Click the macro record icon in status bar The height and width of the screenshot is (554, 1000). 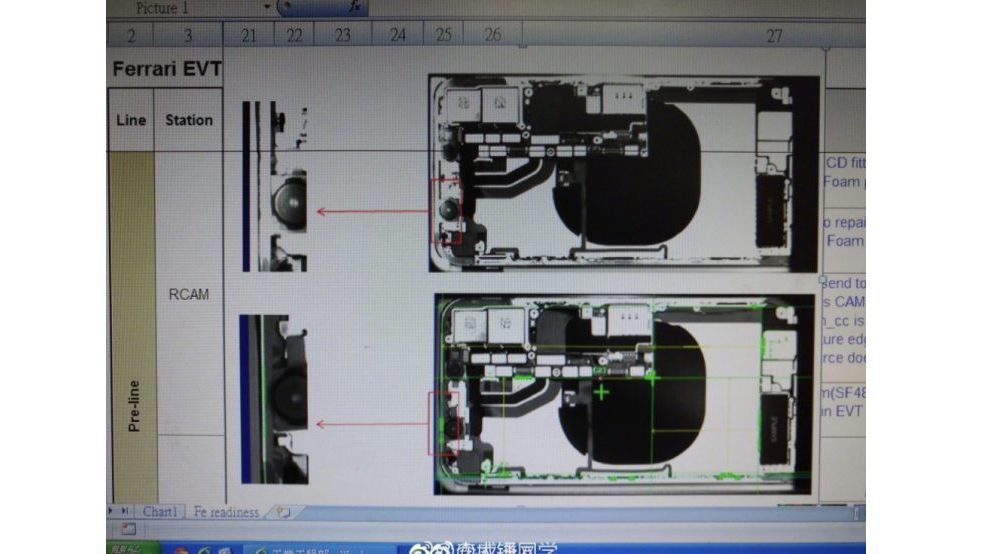(x=129, y=528)
